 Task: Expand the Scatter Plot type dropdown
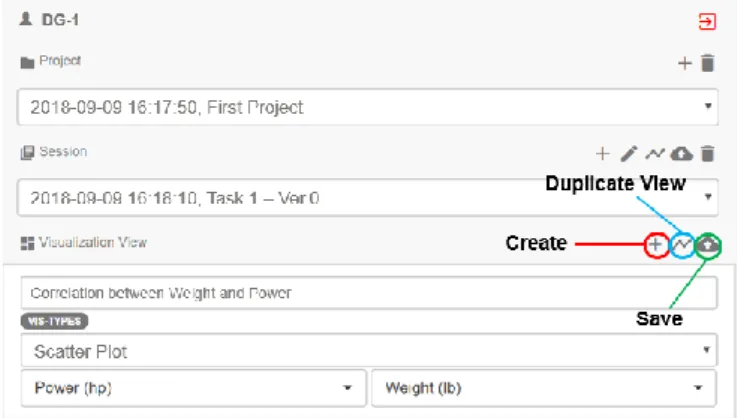(x=369, y=351)
